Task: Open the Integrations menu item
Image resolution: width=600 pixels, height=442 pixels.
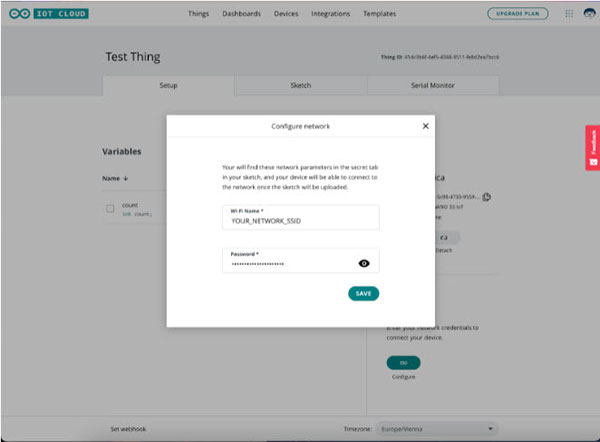Action: tap(330, 14)
